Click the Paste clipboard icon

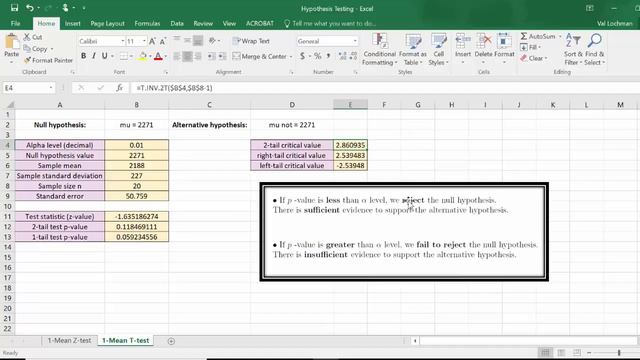(x=12, y=42)
